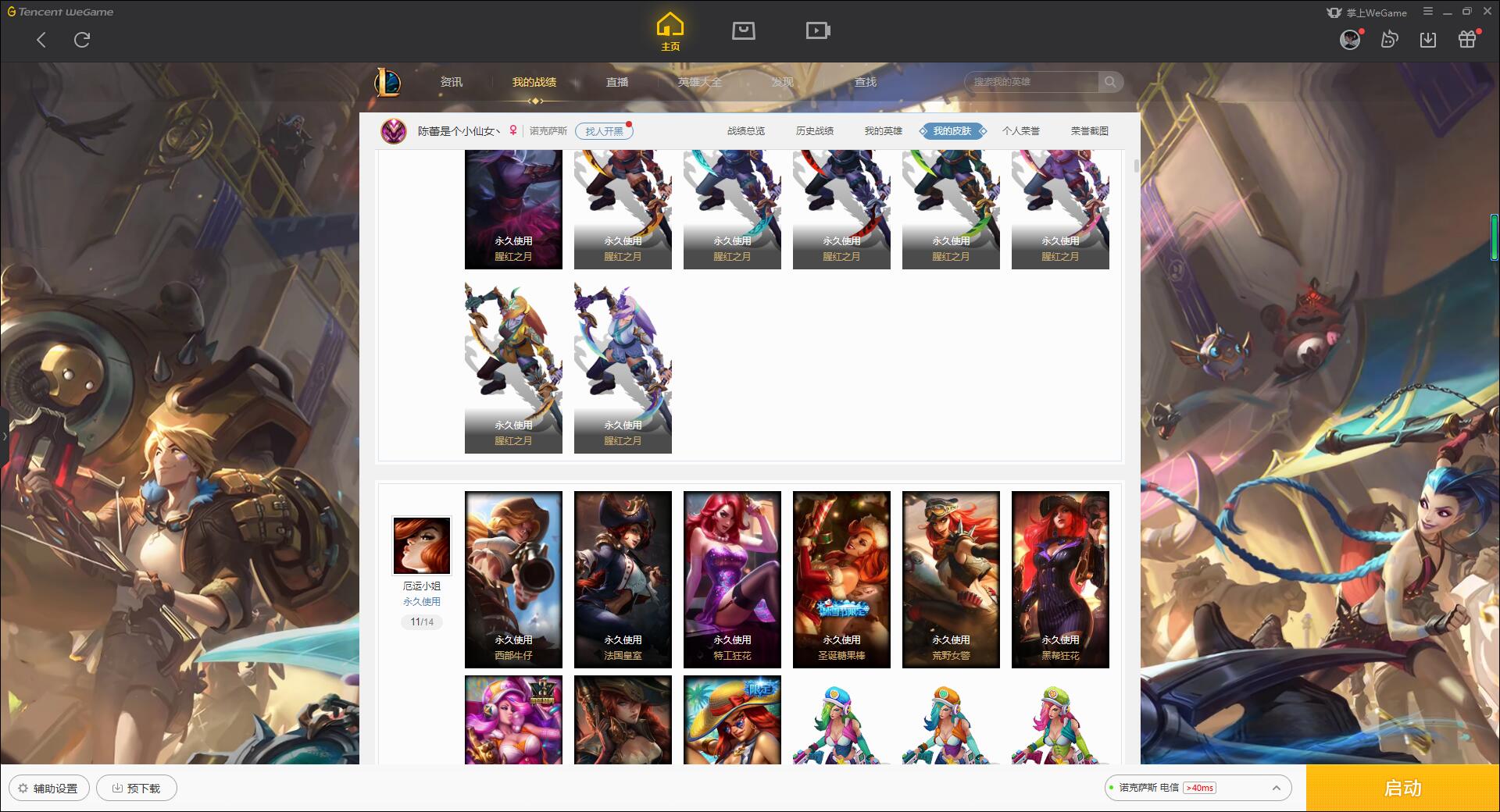Viewport: 1500px width, 812px height.
Task: Click the League of Legends logo
Action: [x=387, y=81]
